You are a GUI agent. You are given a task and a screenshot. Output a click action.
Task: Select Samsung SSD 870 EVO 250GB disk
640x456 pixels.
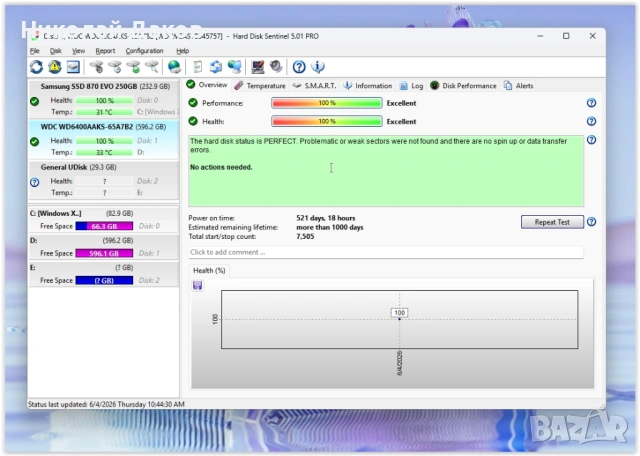tap(104, 99)
